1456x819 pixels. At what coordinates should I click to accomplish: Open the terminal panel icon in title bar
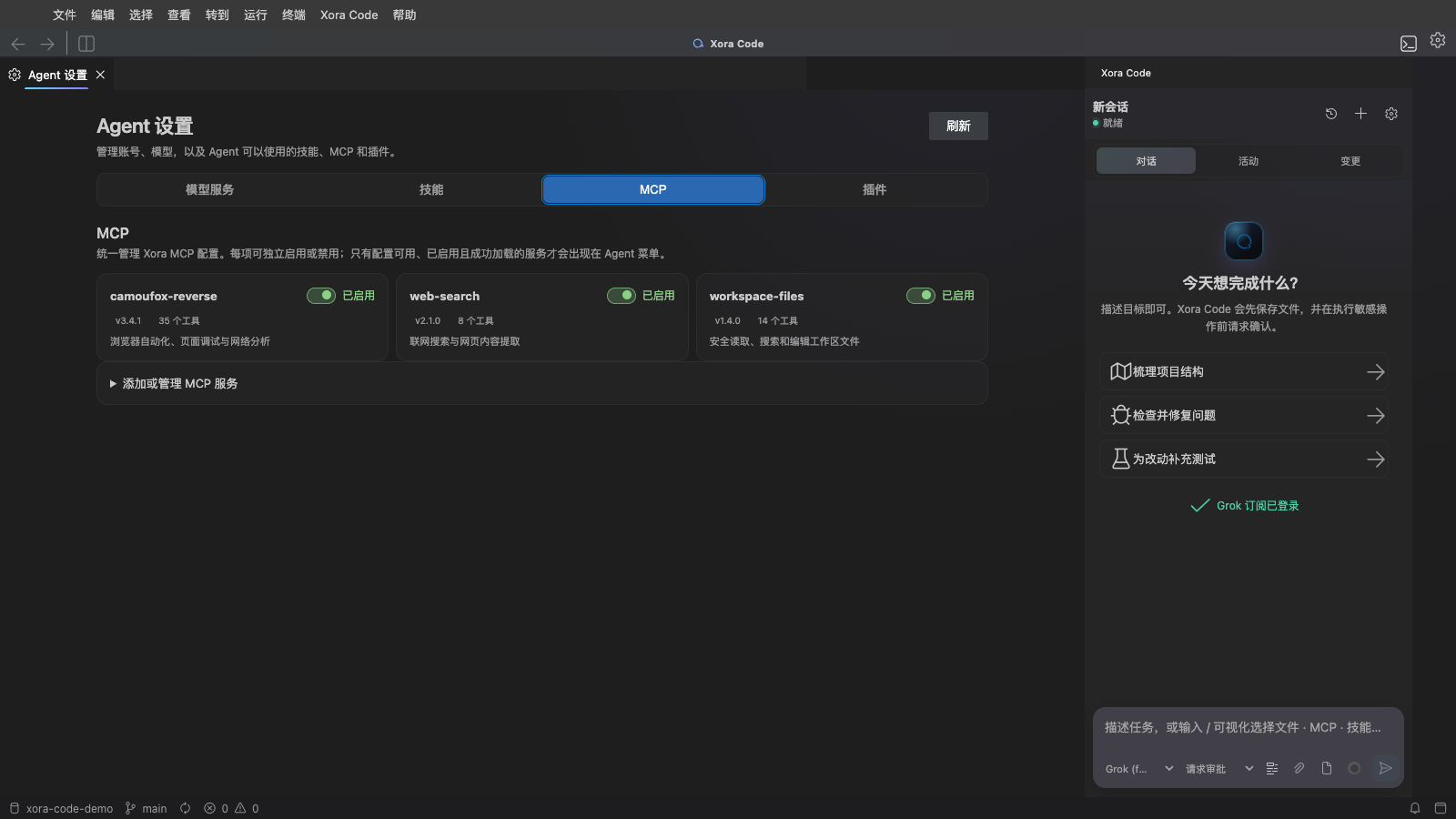pyautogui.click(x=1409, y=44)
